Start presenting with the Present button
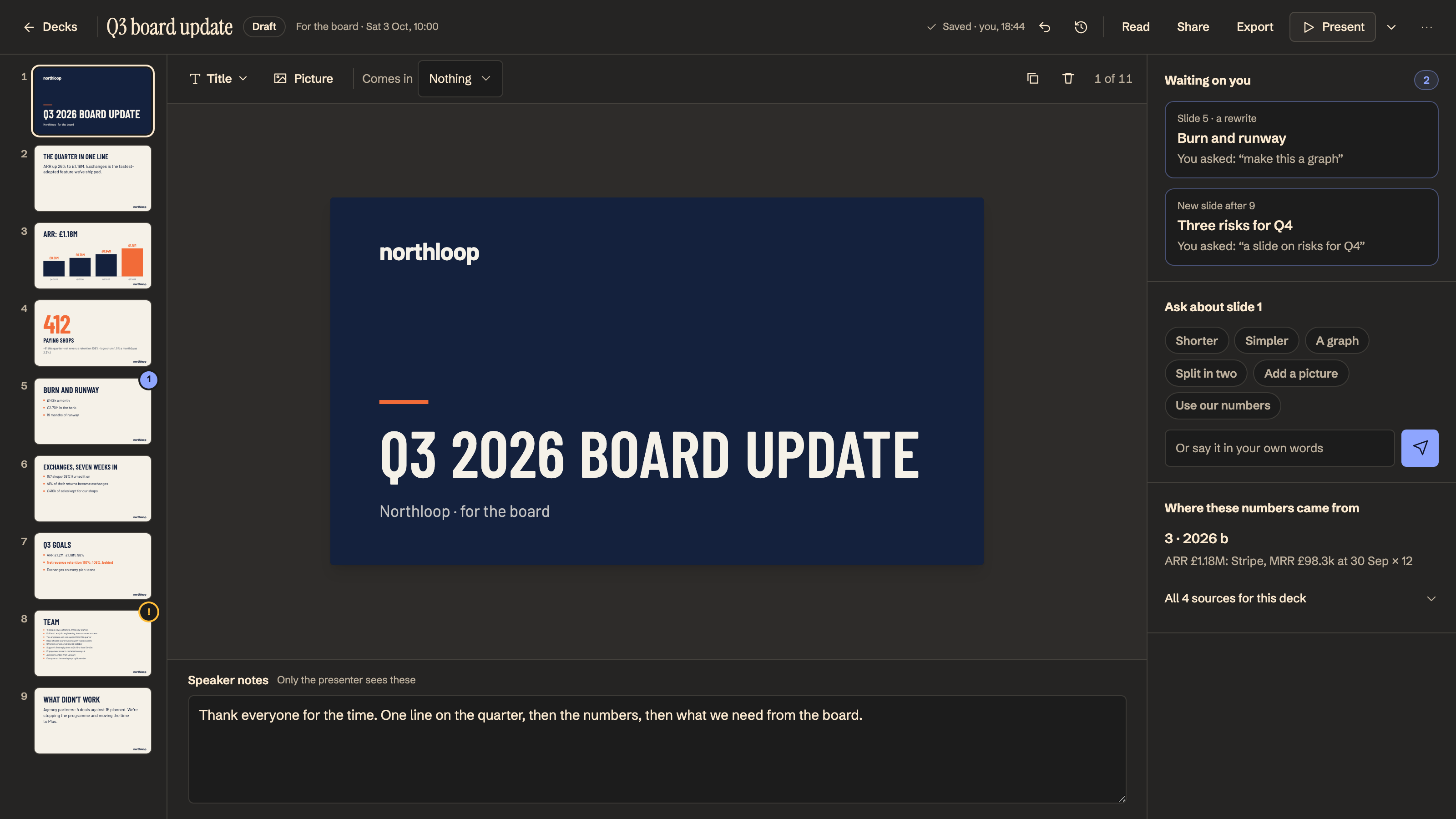Viewport: 1456px width, 819px height. click(1333, 26)
